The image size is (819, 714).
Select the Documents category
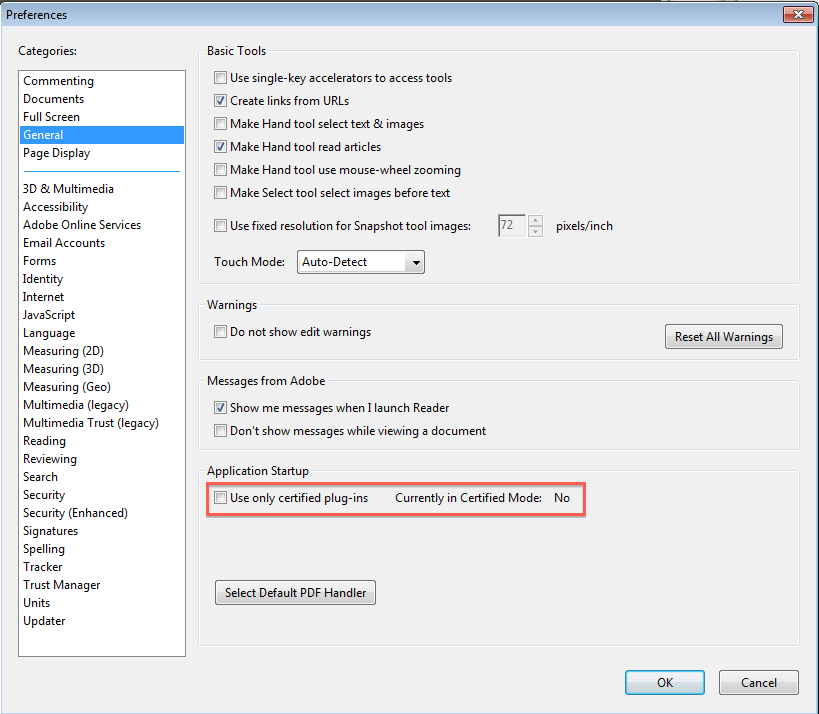[x=102, y=99]
